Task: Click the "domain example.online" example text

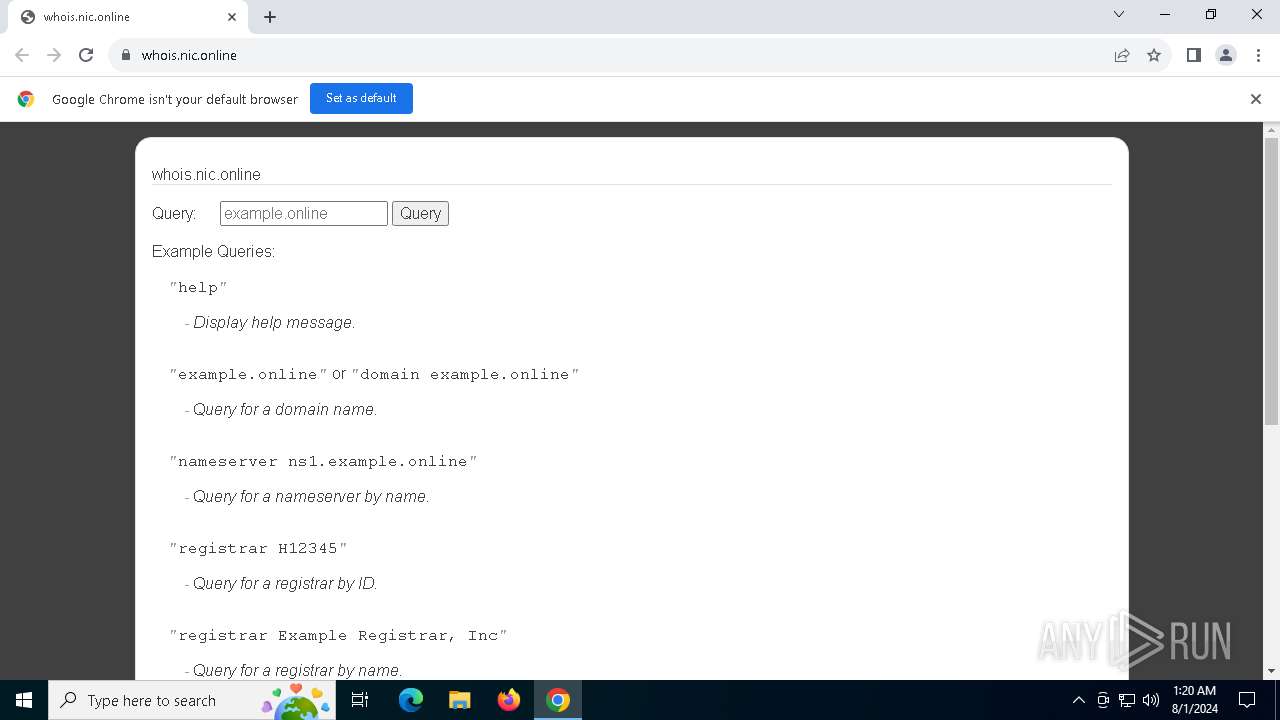Action: tap(465, 375)
